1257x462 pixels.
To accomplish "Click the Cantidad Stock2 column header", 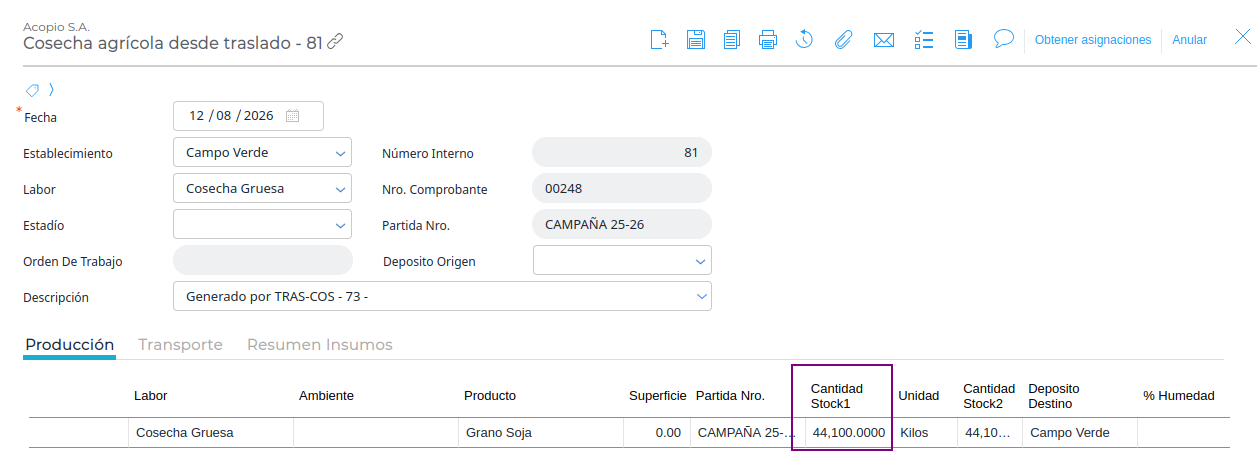I will coord(989,396).
